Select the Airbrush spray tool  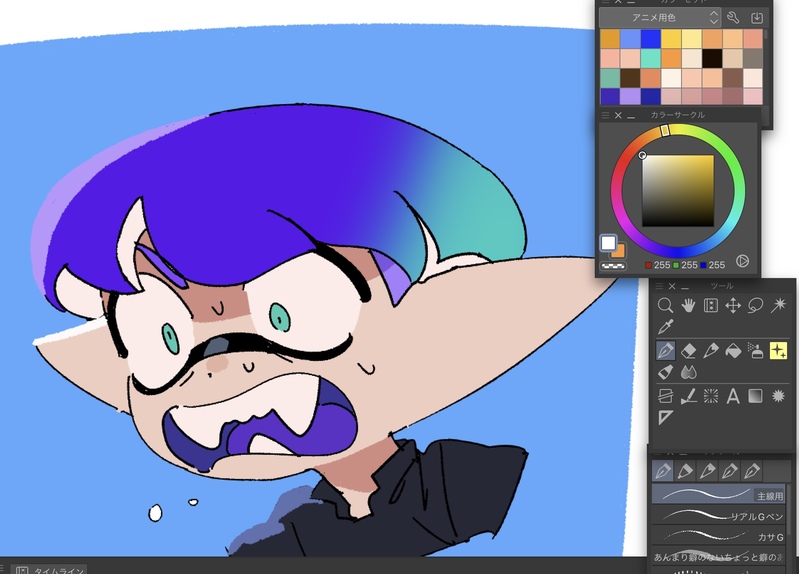pos(755,351)
